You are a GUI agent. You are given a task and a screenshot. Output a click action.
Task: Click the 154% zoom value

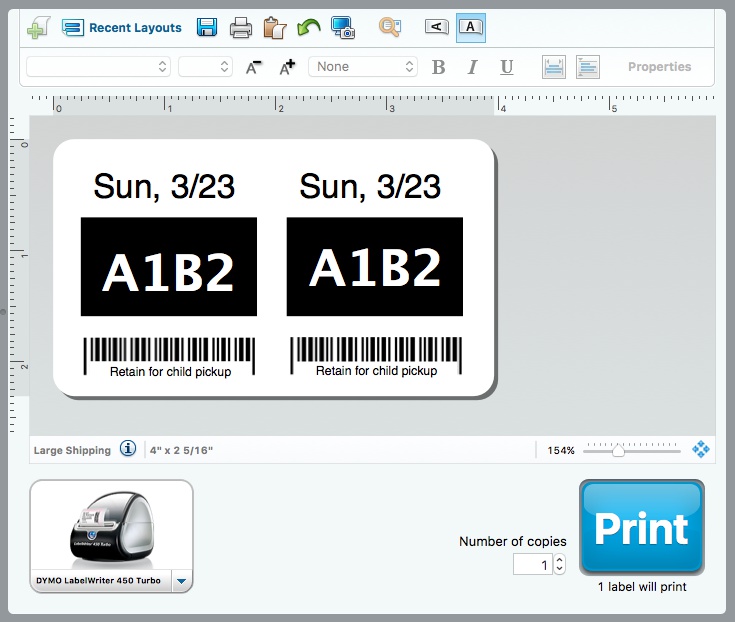(x=561, y=450)
